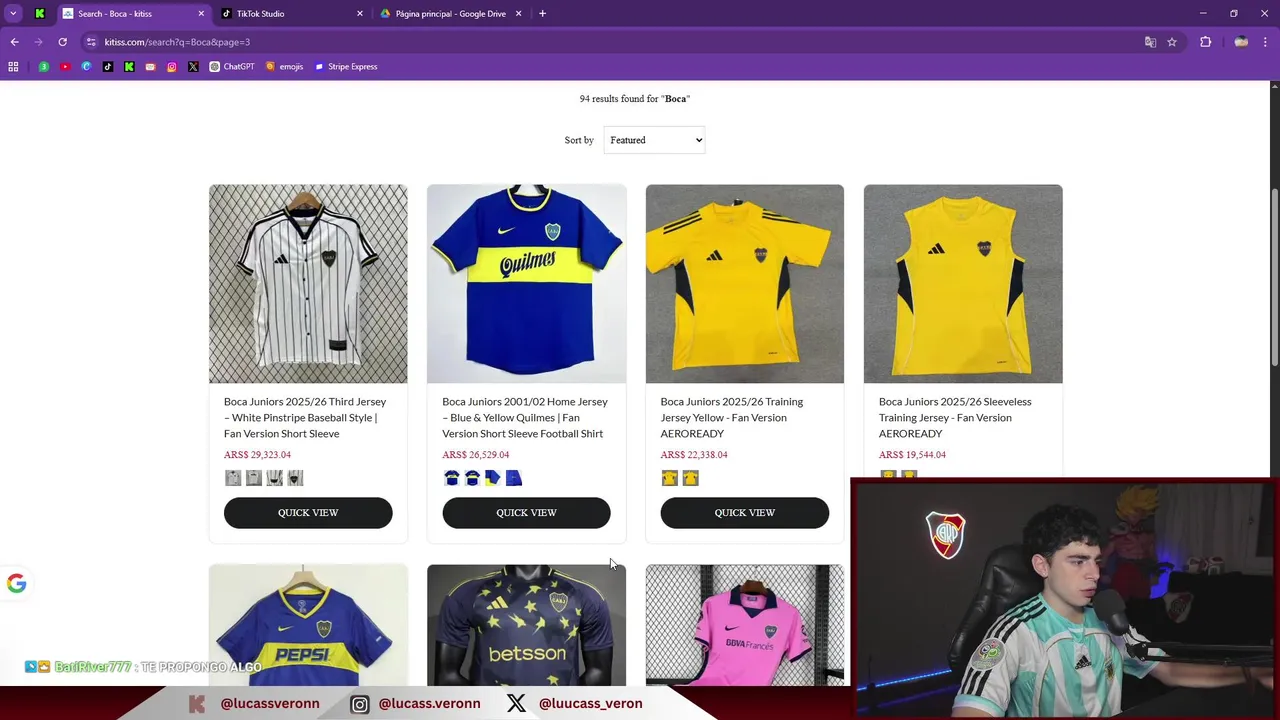The width and height of the screenshot is (1280, 720).
Task: Open the apps grid in the bookmarks bar
Action: point(13,67)
